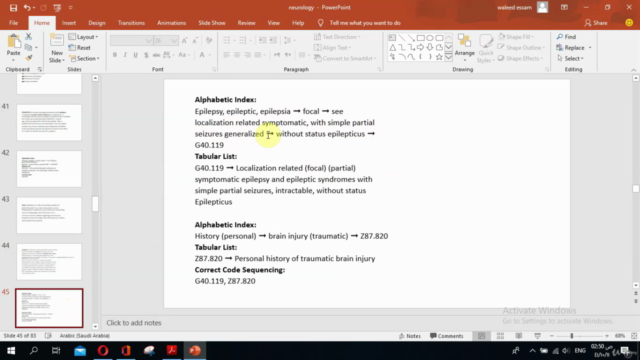Open Quick Styles gallery
This screenshot has height=360, width=640.
[x=486, y=49]
